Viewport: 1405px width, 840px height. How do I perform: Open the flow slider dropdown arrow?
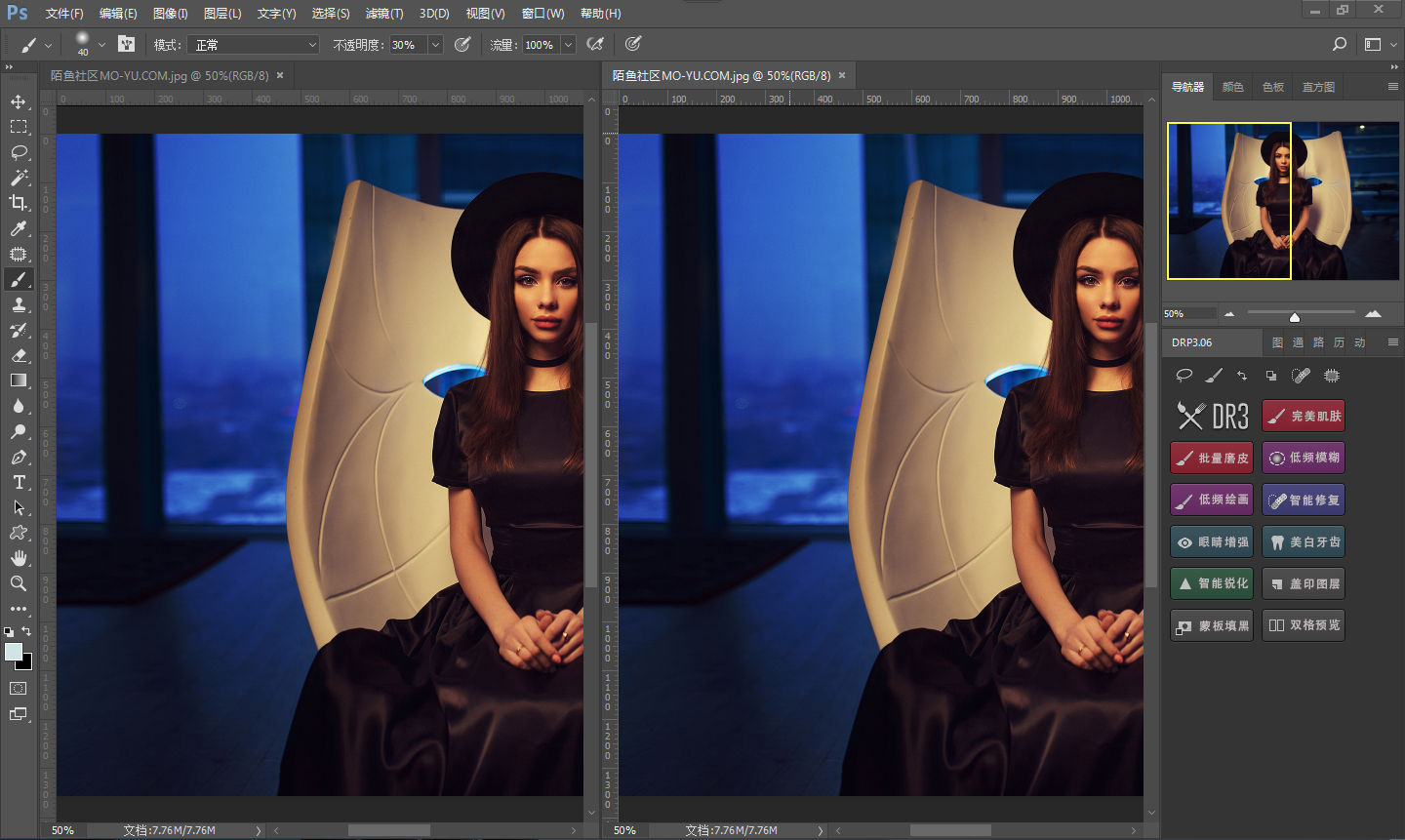568,45
